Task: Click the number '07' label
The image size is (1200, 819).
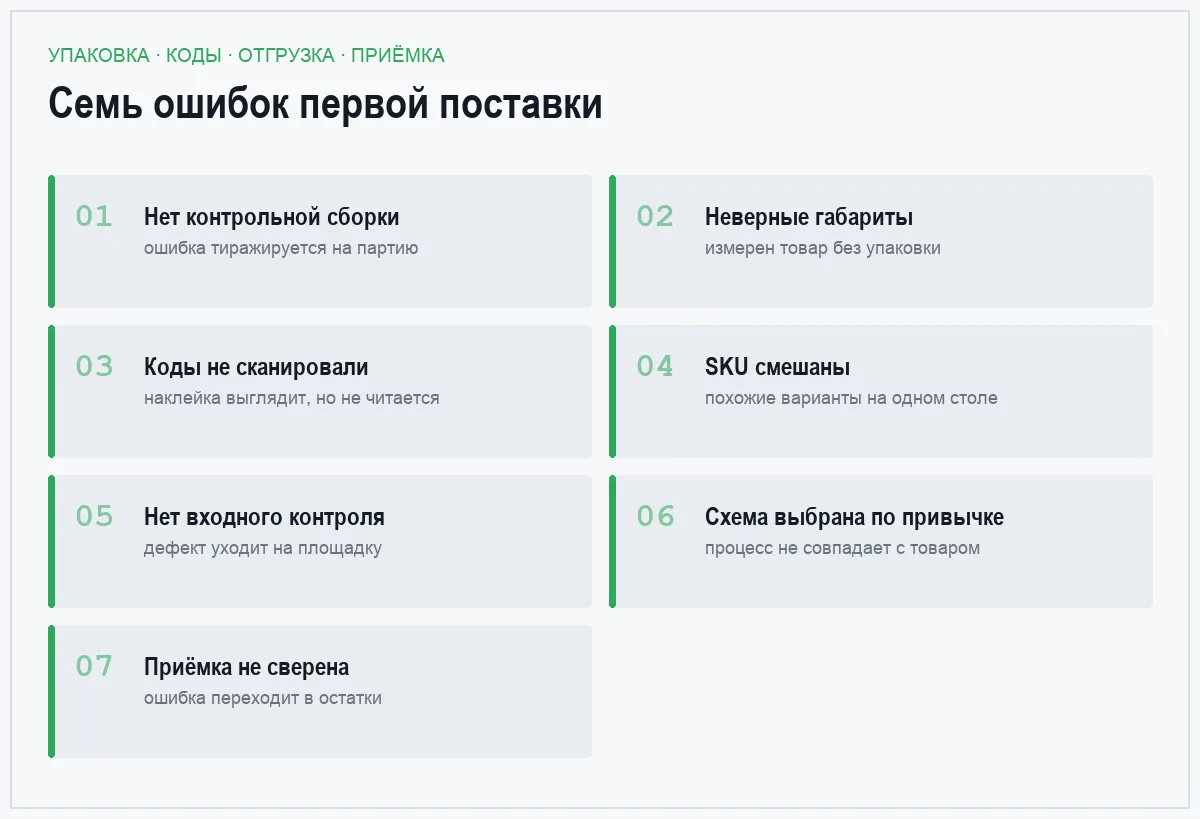Action: coord(95,666)
